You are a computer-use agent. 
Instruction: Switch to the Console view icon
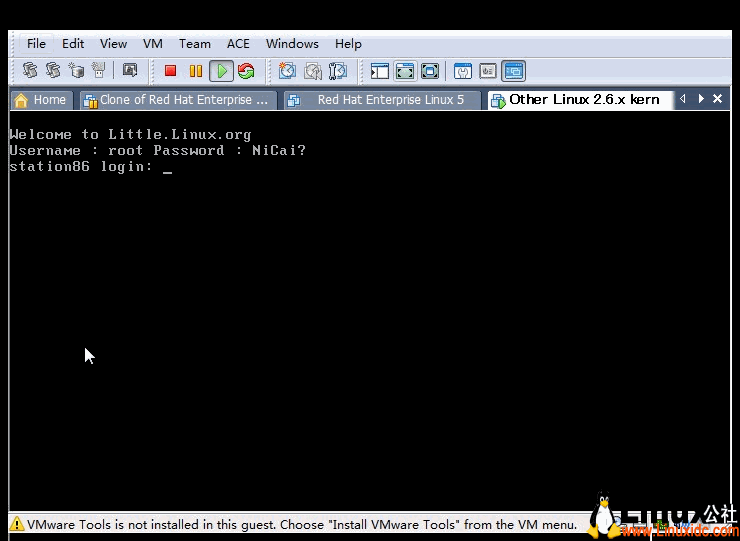(513, 71)
